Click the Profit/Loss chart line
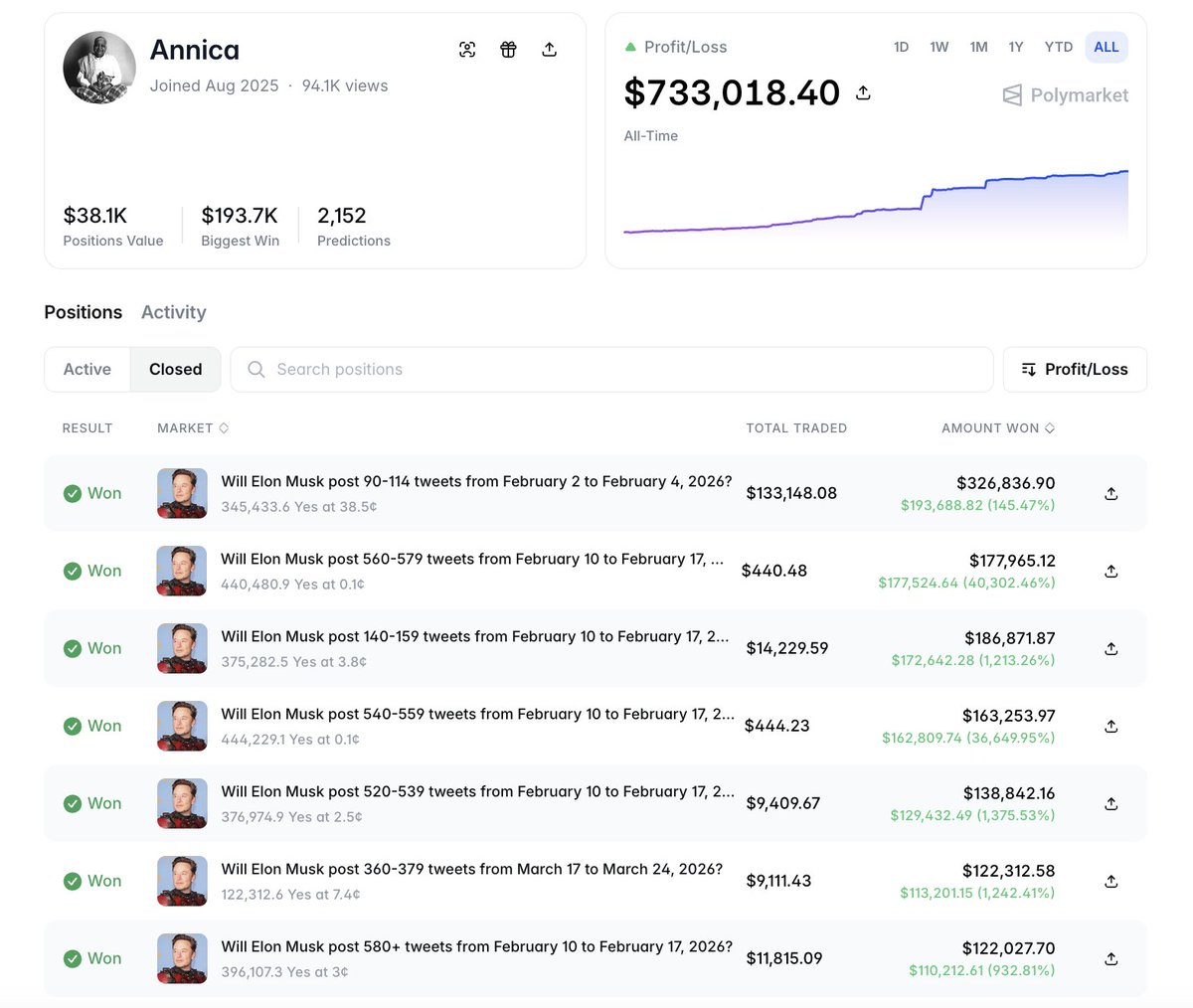This screenshot has width=1193, height=1008. coord(875,204)
